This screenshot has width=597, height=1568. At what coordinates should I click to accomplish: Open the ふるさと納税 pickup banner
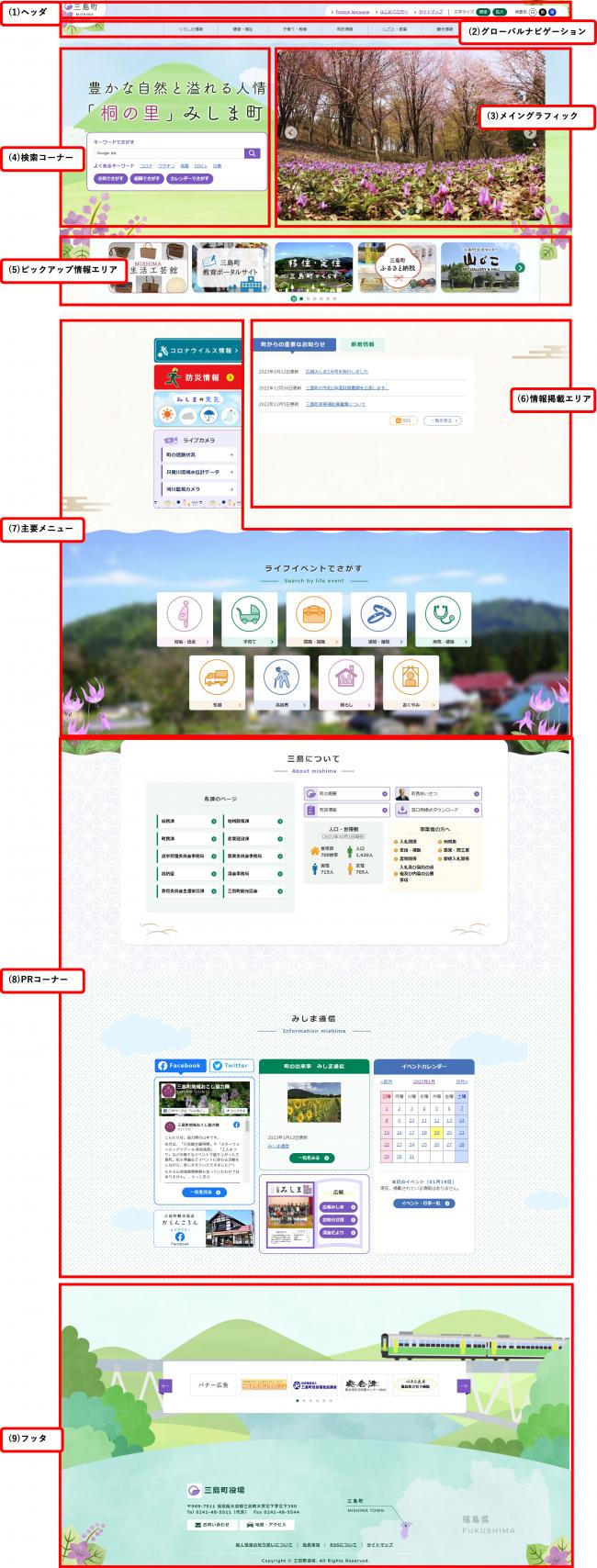coord(397,267)
